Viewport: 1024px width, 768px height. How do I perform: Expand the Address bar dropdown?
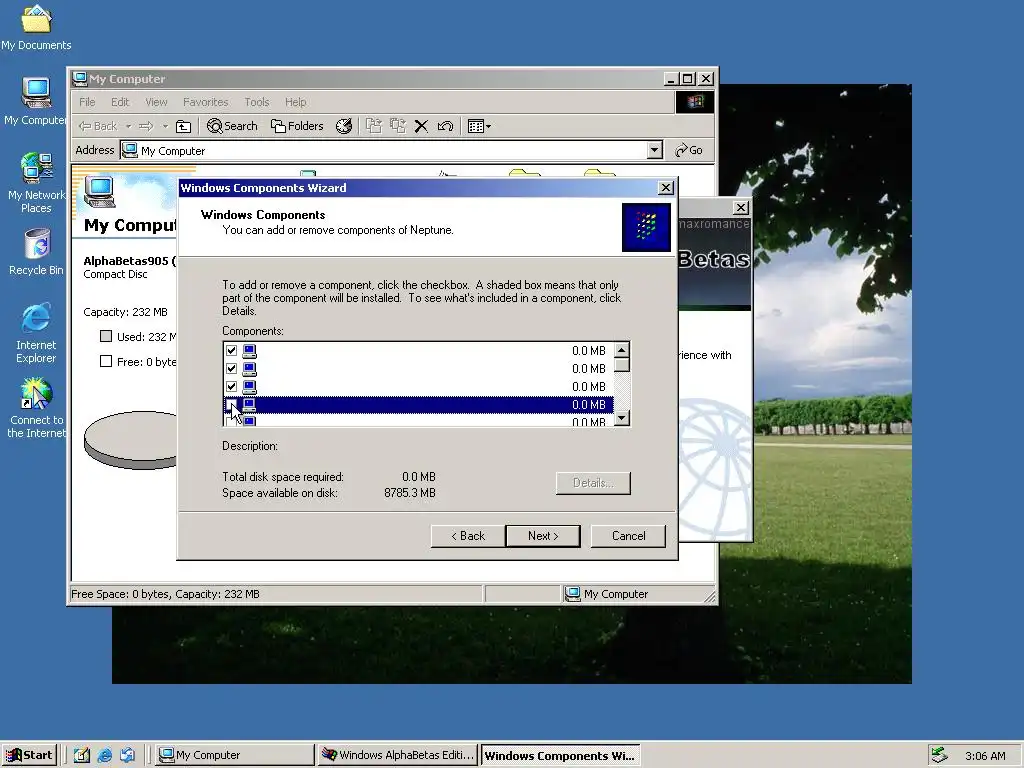coord(654,150)
